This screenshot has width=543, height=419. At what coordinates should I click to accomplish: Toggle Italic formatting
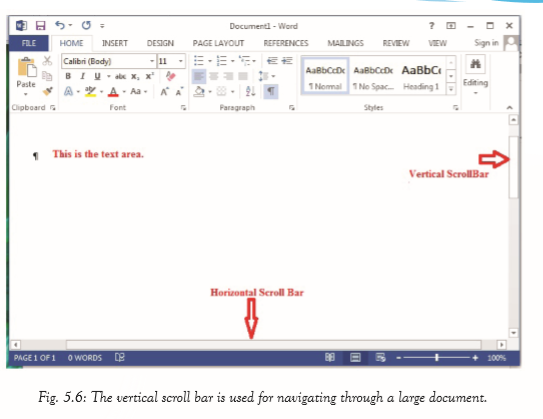point(82,76)
